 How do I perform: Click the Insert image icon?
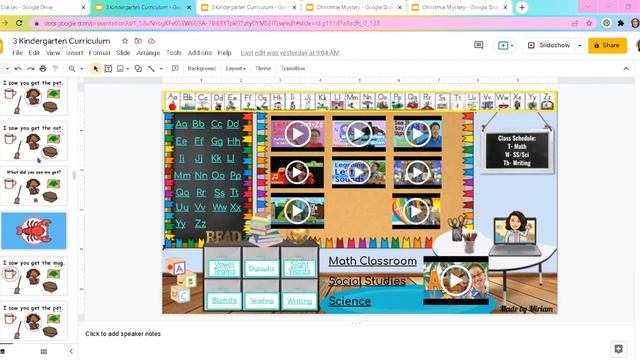point(120,69)
